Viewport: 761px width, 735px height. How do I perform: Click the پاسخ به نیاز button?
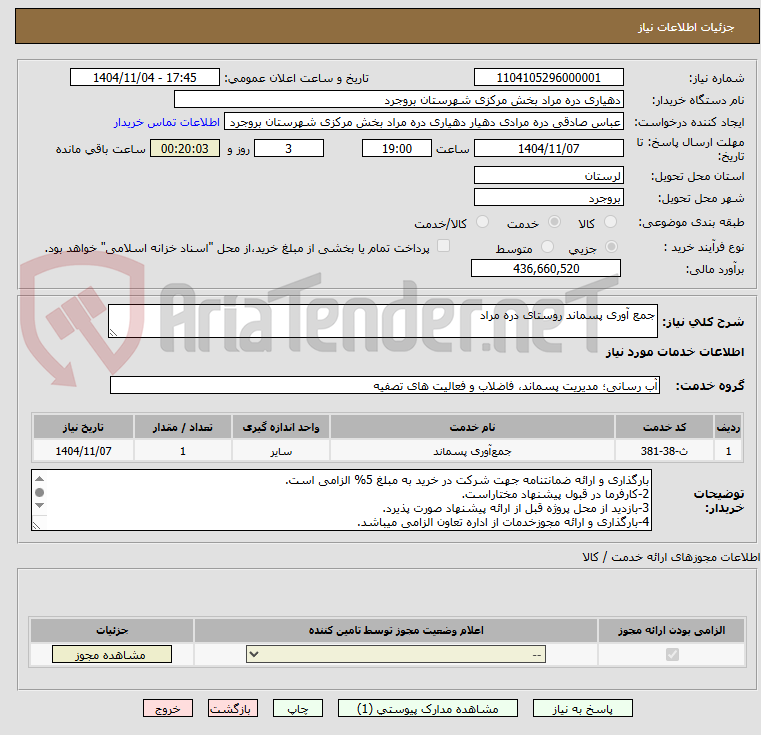click(x=582, y=708)
